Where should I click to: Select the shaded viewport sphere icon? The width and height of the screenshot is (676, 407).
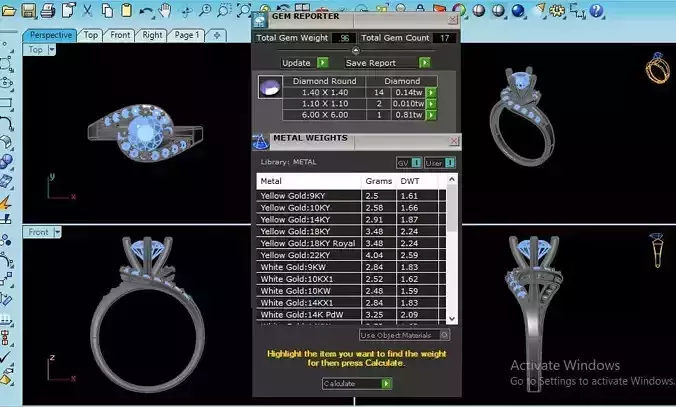pos(479,10)
